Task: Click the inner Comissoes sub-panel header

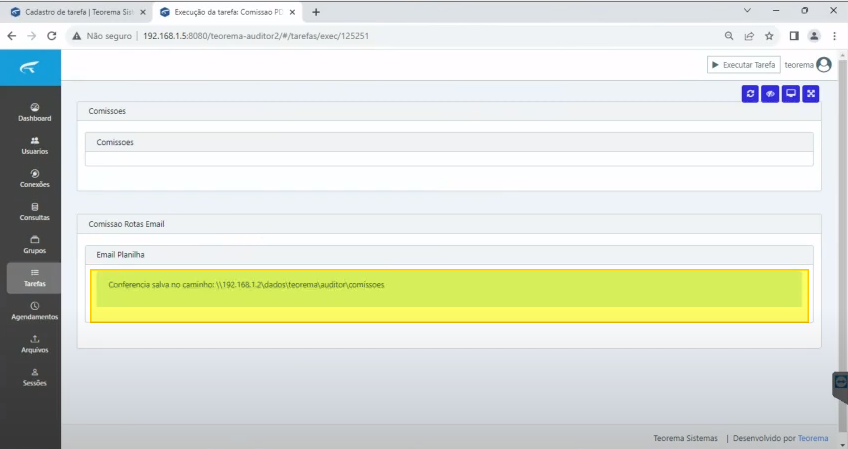Action: pyautogui.click(x=449, y=142)
